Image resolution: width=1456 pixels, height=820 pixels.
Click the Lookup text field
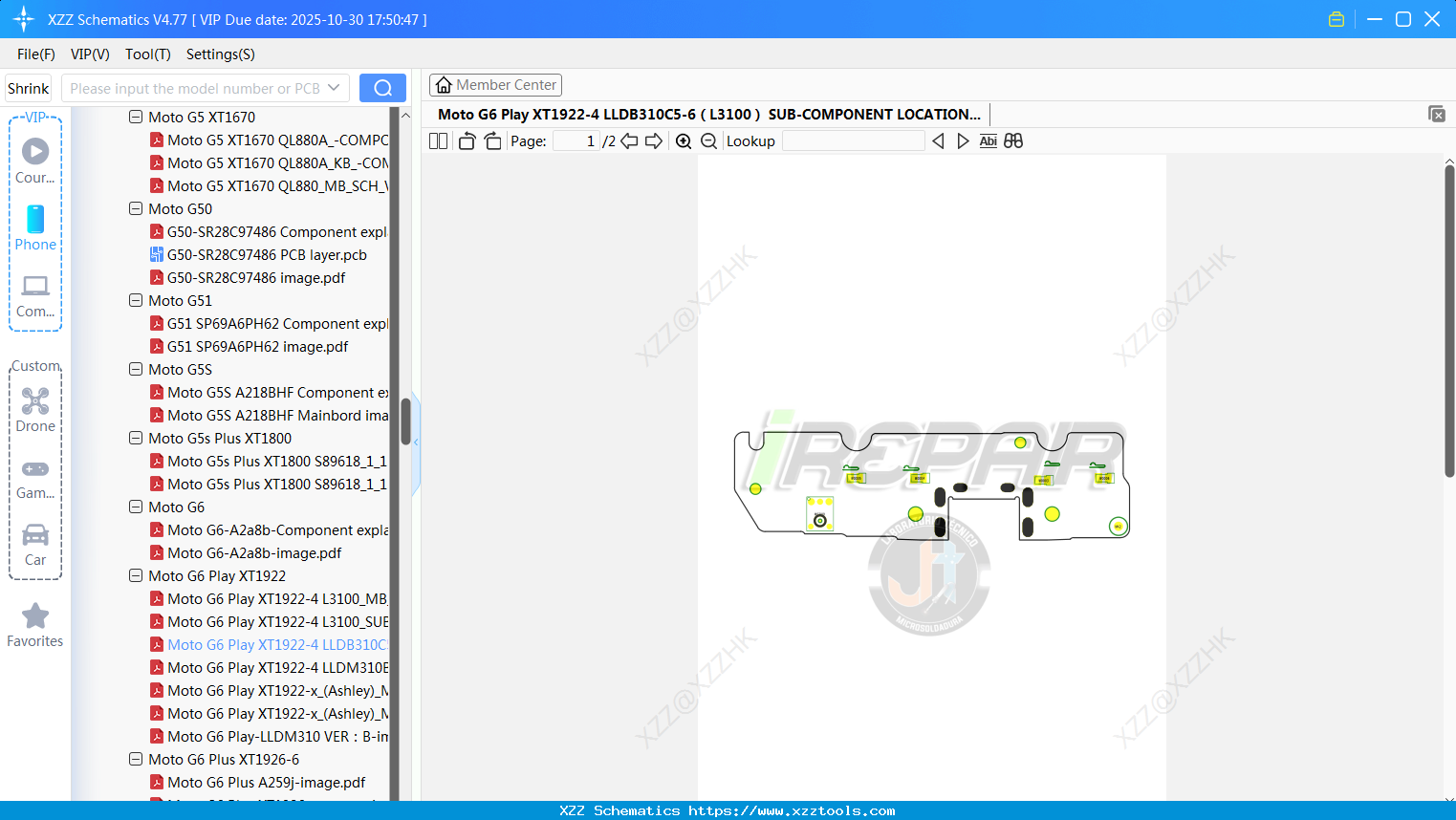(853, 141)
